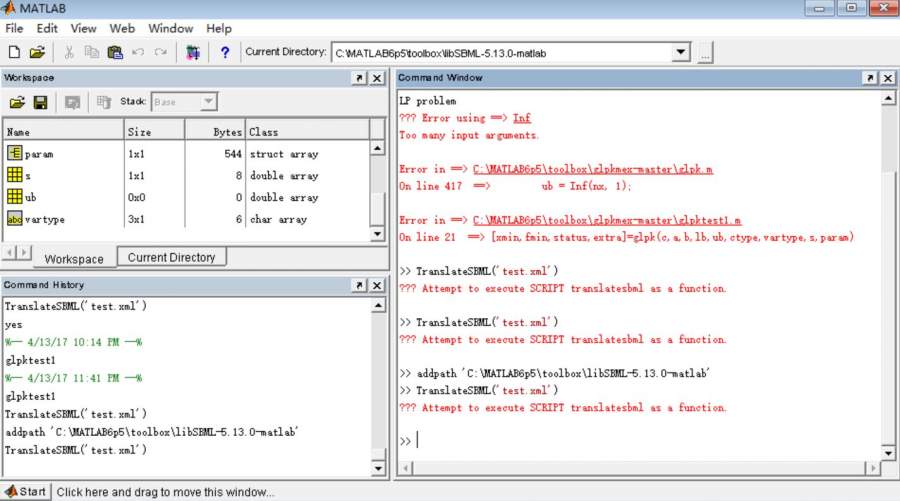The image size is (900, 501).
Task: Select the ub variable grid icon
Action: 14,196
